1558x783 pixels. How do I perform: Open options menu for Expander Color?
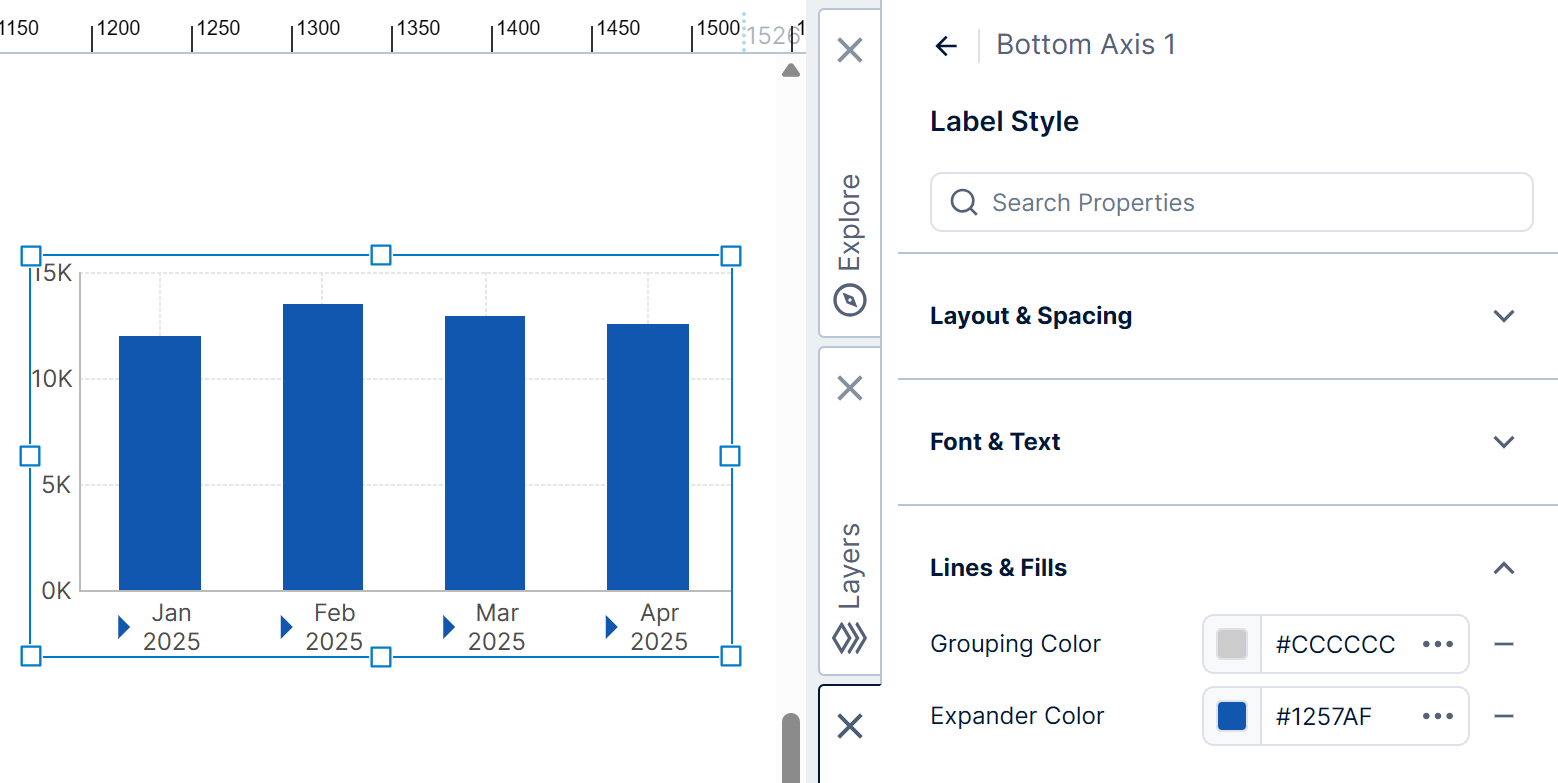click(x=1437, y=716)
